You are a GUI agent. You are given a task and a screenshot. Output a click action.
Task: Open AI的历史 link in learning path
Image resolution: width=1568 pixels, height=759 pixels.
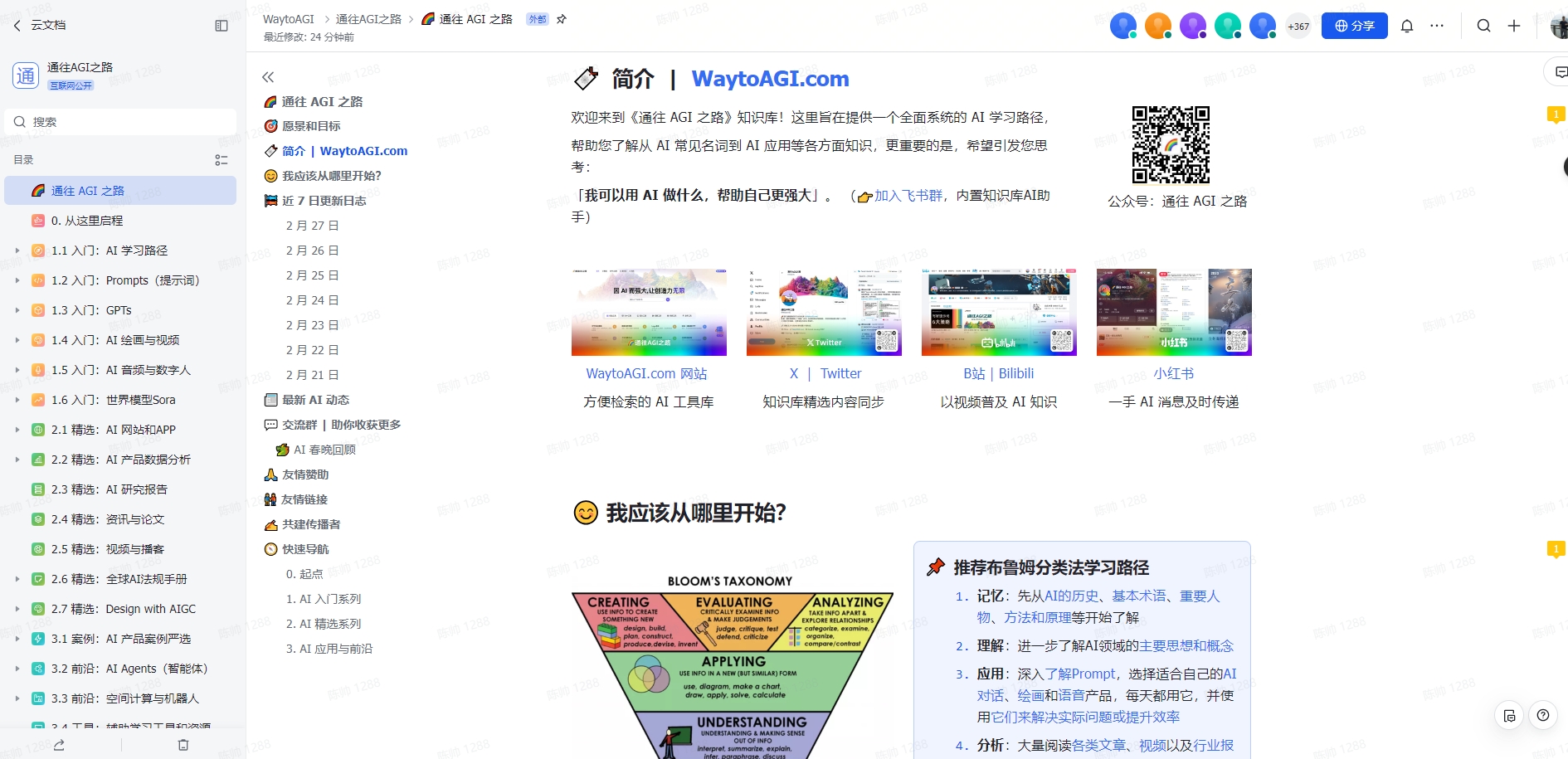[1071, 596]
